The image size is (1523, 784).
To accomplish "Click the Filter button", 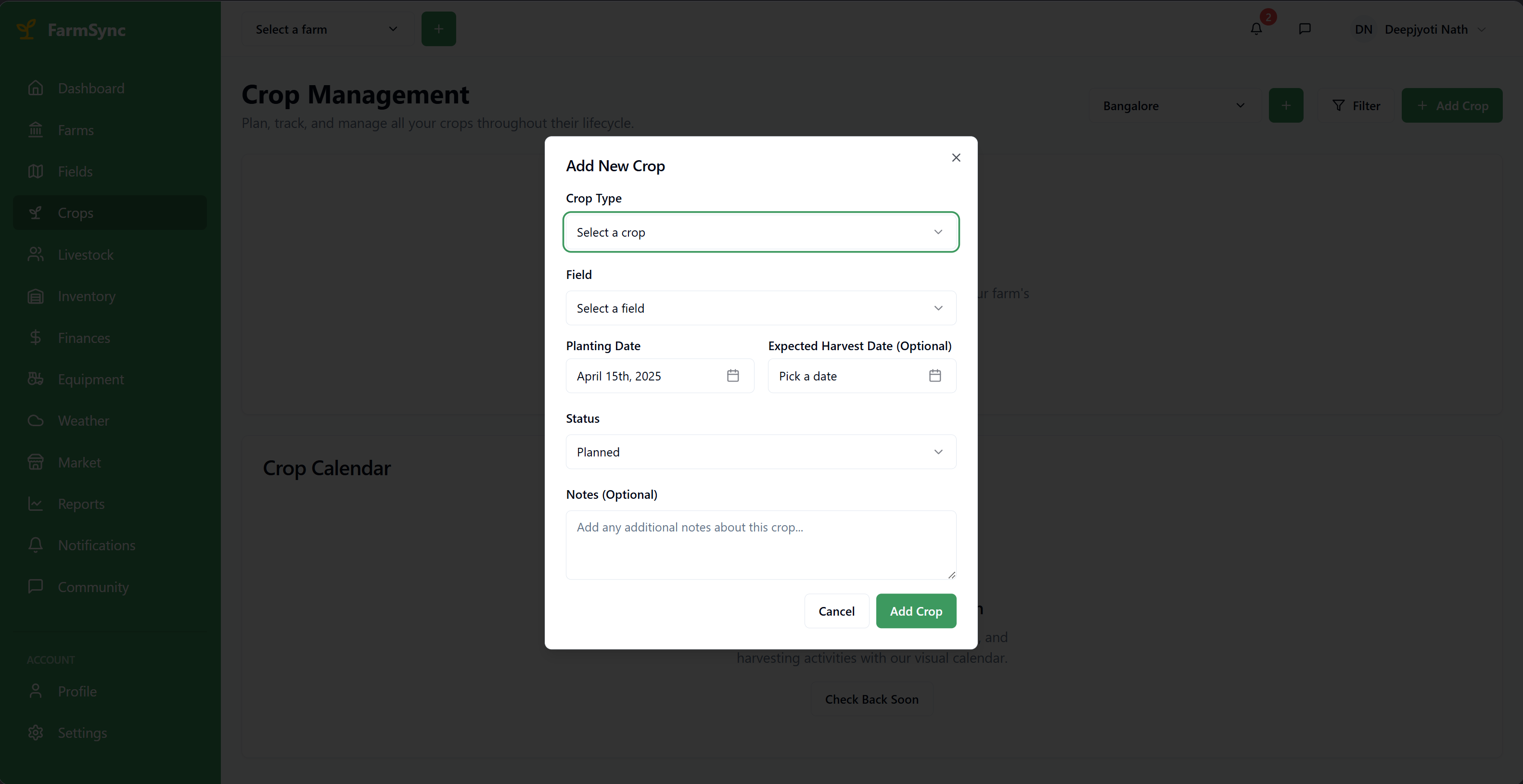I will pos(1356,106).
